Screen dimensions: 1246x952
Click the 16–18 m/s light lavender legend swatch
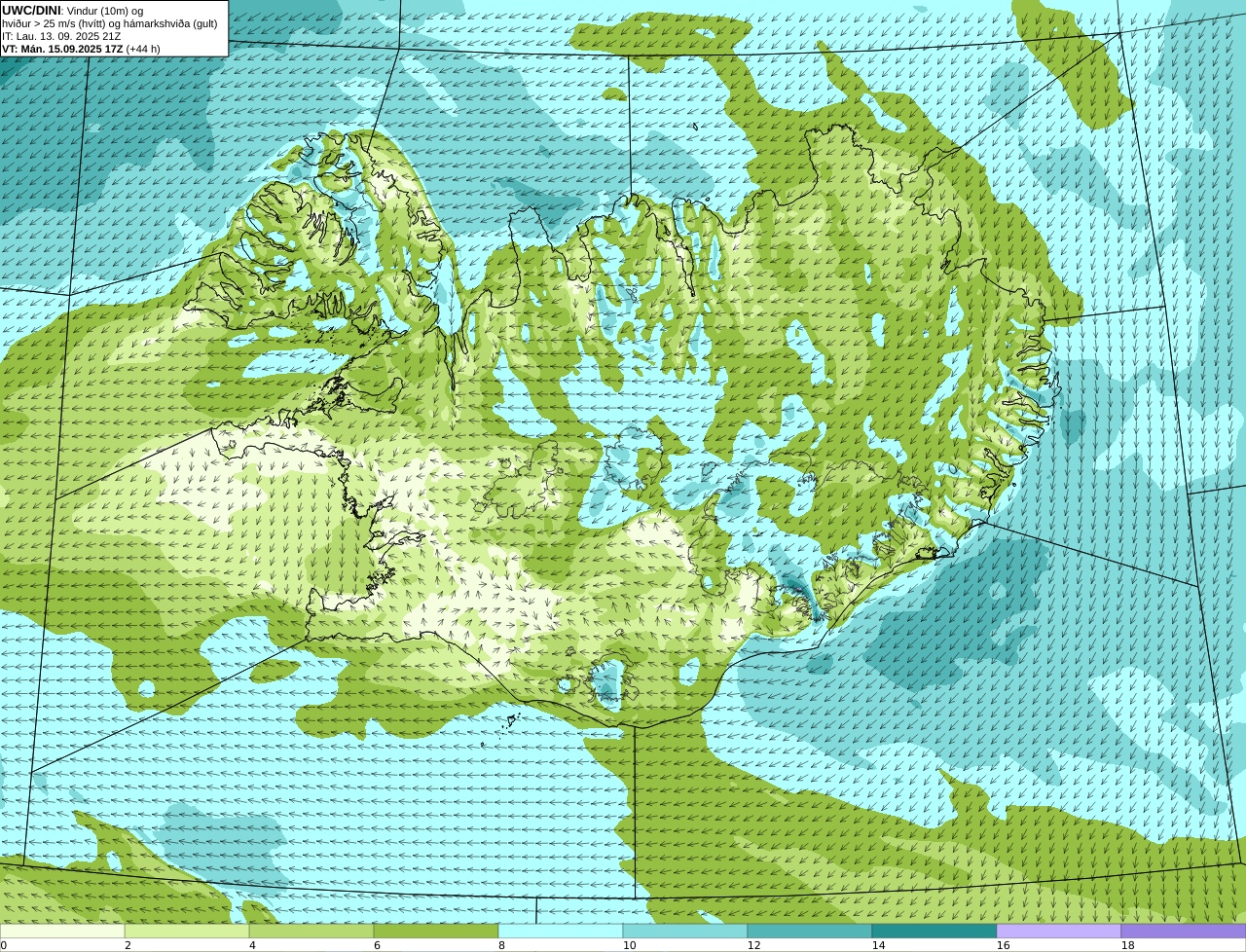pyautogui.click(x=1059, y=931)
